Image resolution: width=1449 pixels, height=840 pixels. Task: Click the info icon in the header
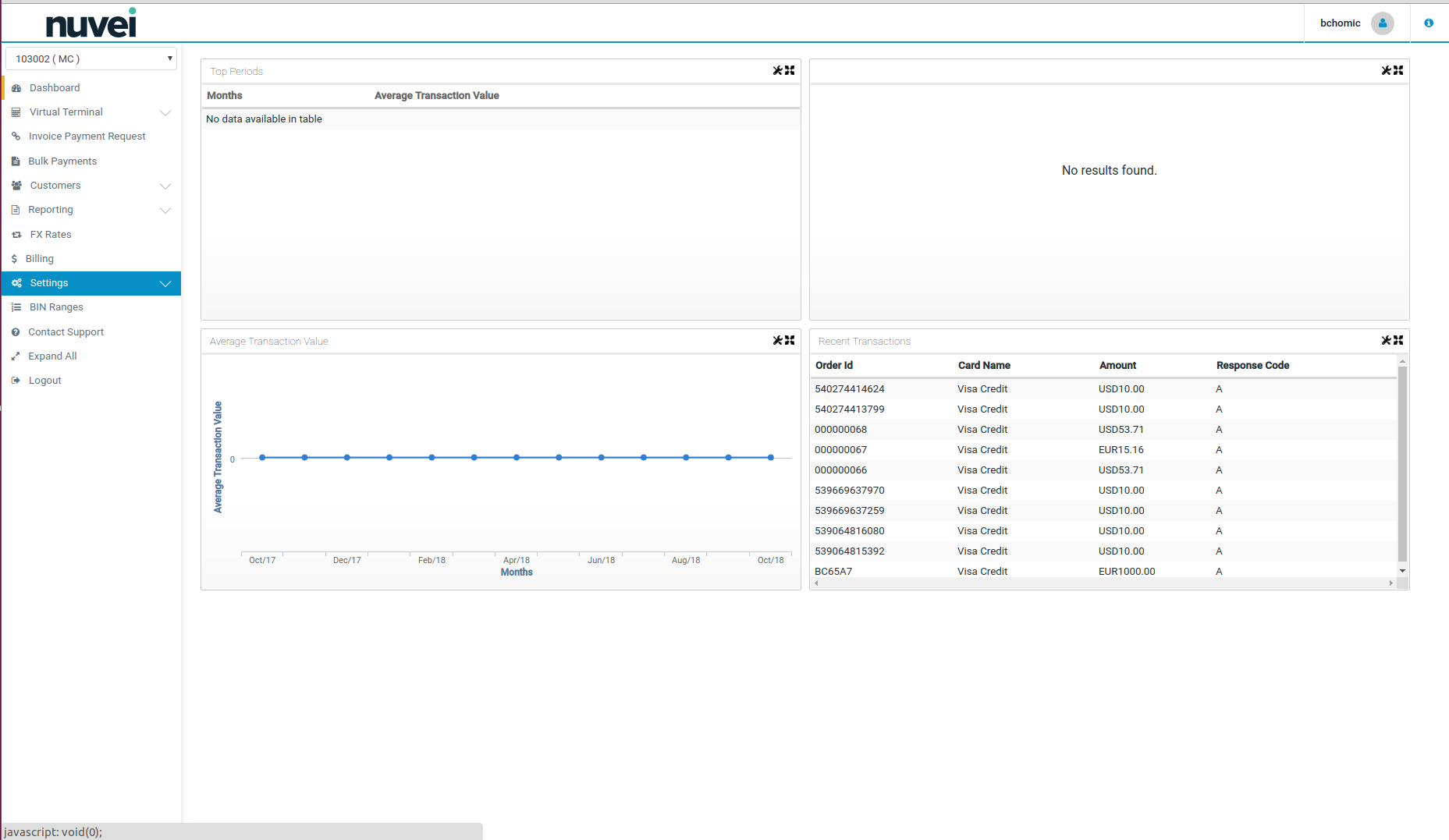(x=1429, y=23)
